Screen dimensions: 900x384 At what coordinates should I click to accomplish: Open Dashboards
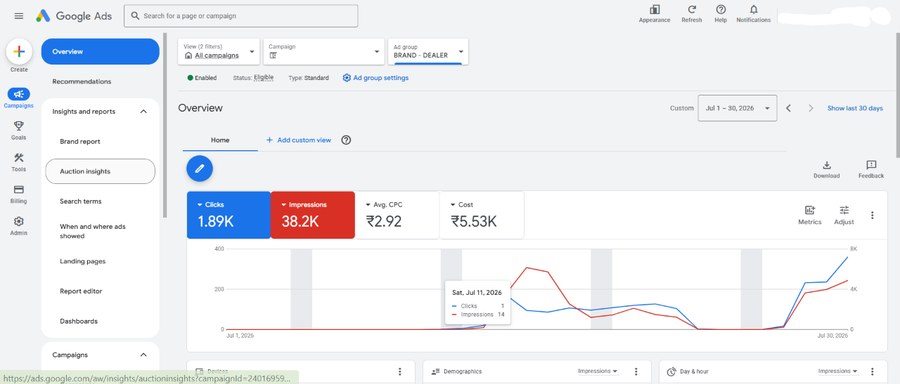click(x=79, y=321)
